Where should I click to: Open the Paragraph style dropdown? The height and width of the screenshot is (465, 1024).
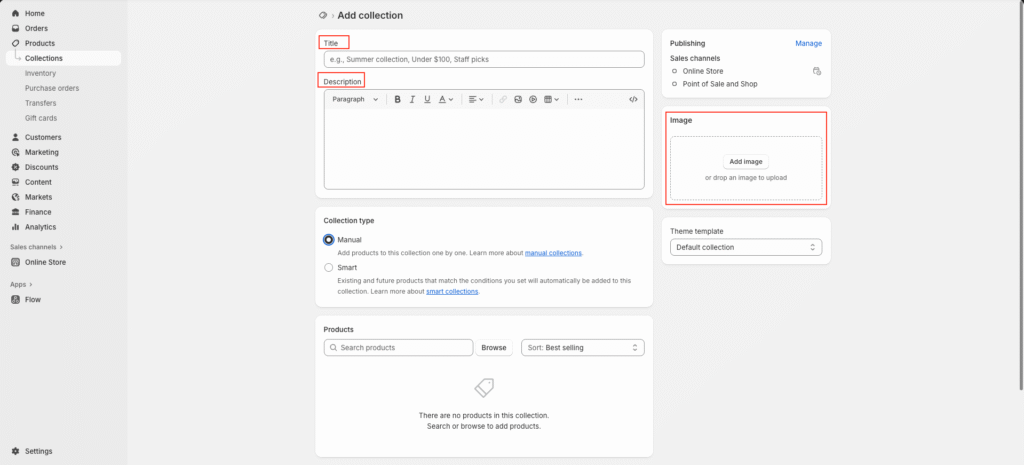pyautogui.click(x=355, y=99)
